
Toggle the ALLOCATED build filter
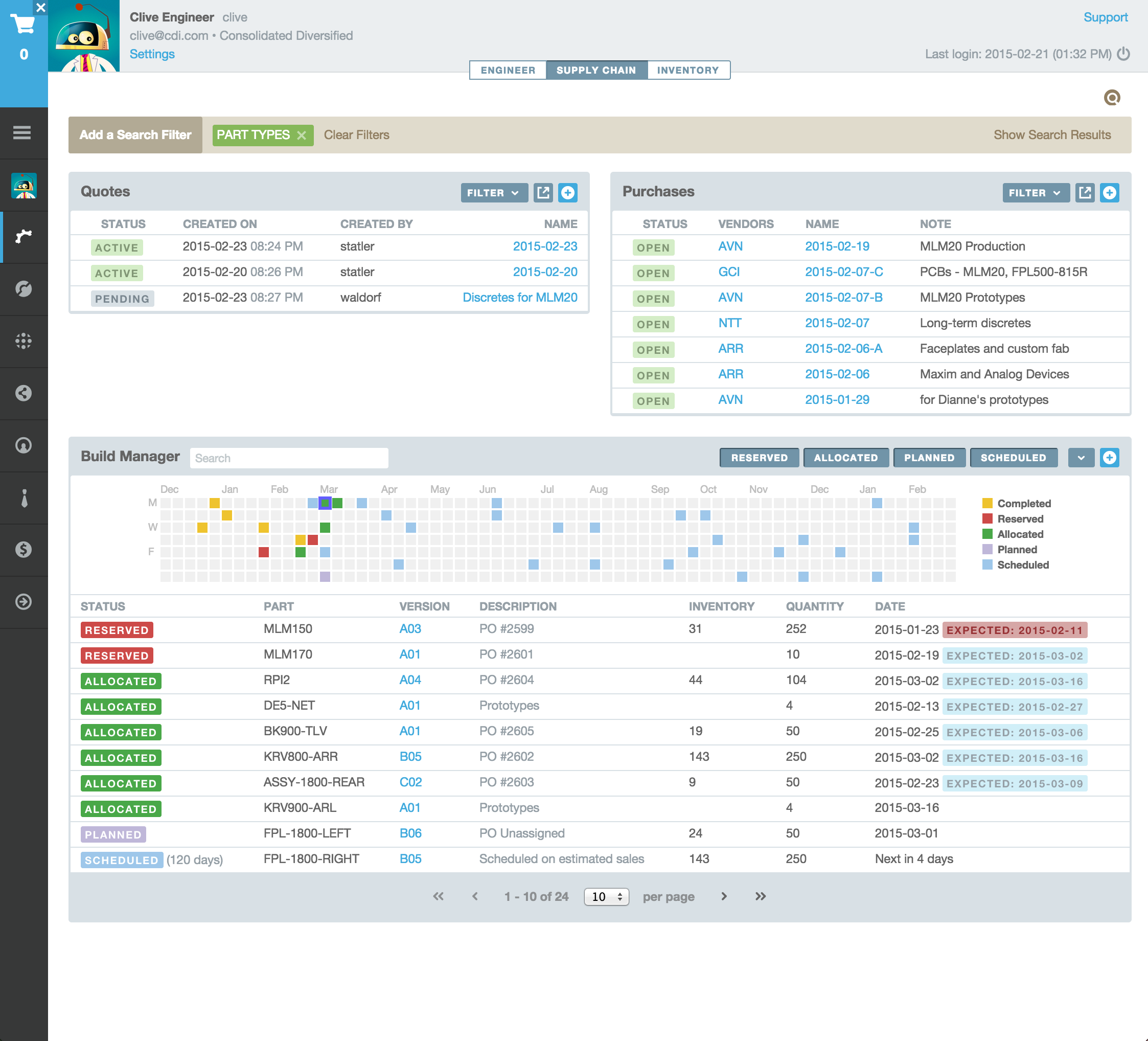pos(845,457)
